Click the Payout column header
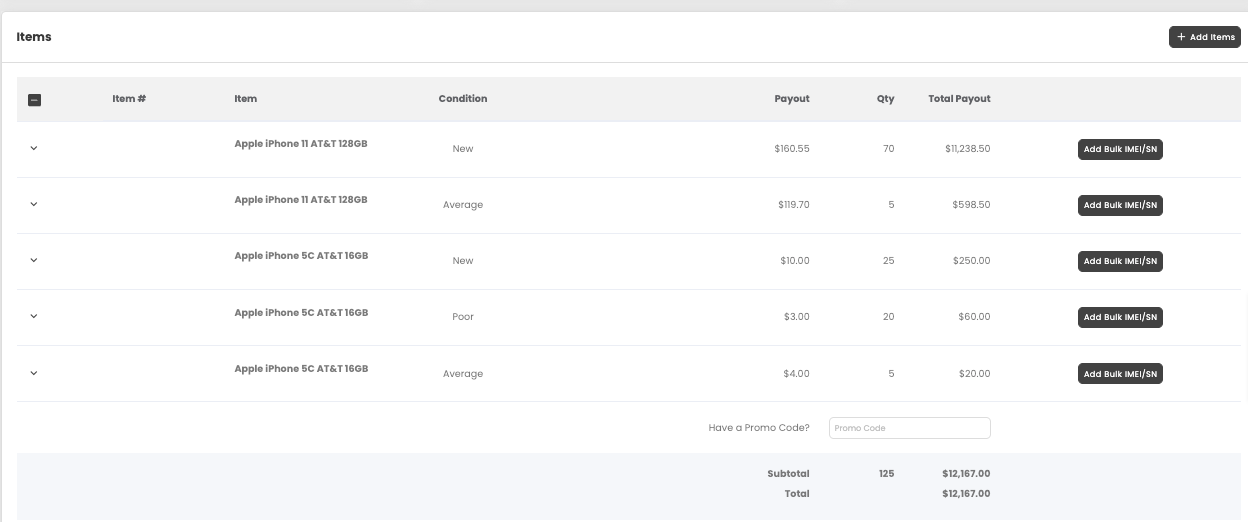Viewport: 1248px width, 522px height. 792,99
